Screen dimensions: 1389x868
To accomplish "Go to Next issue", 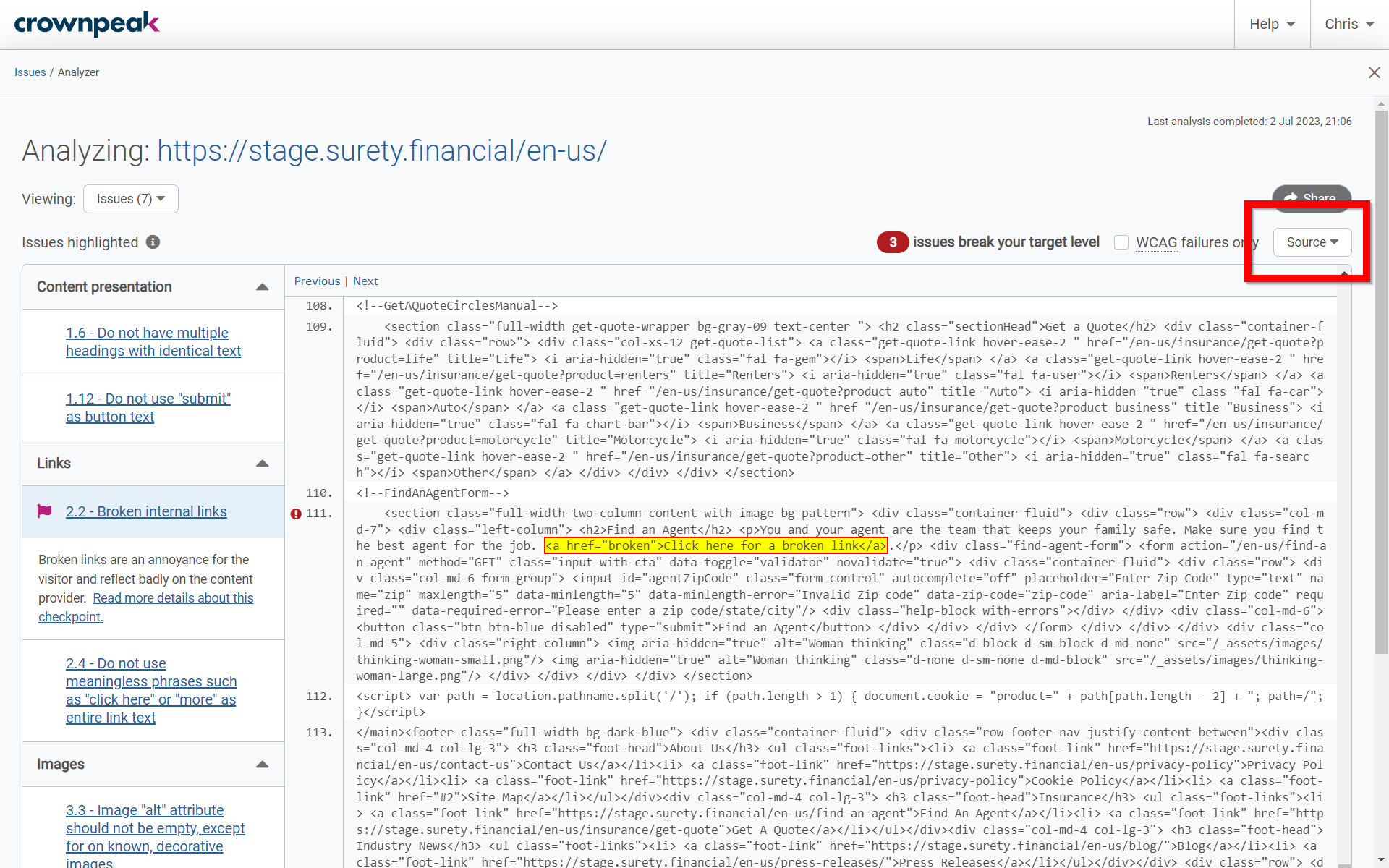I will tap(365, 281).
